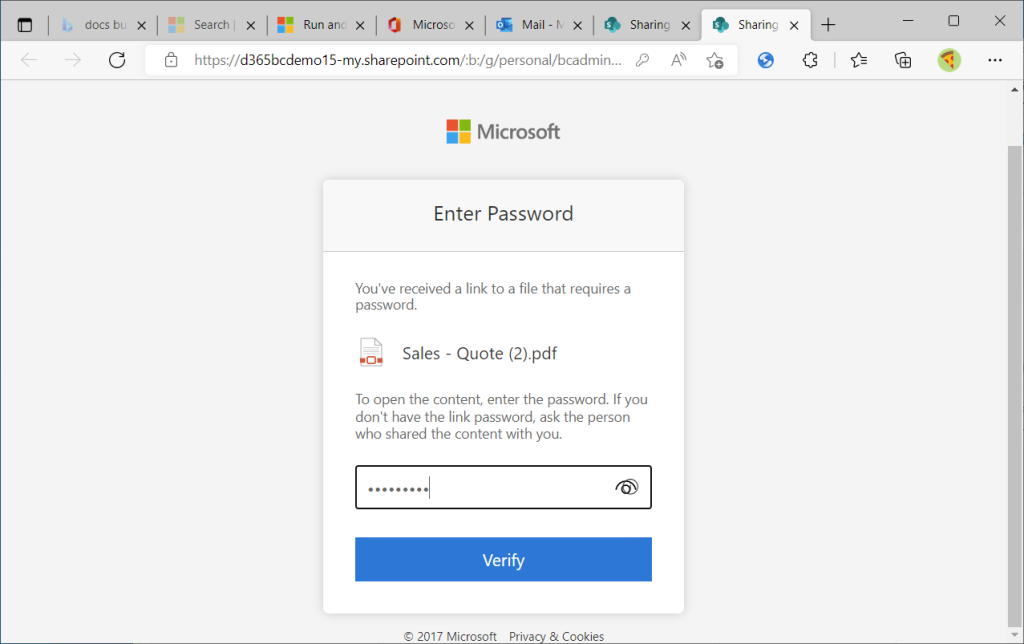Open the Favorites list icon

point(858,60)
